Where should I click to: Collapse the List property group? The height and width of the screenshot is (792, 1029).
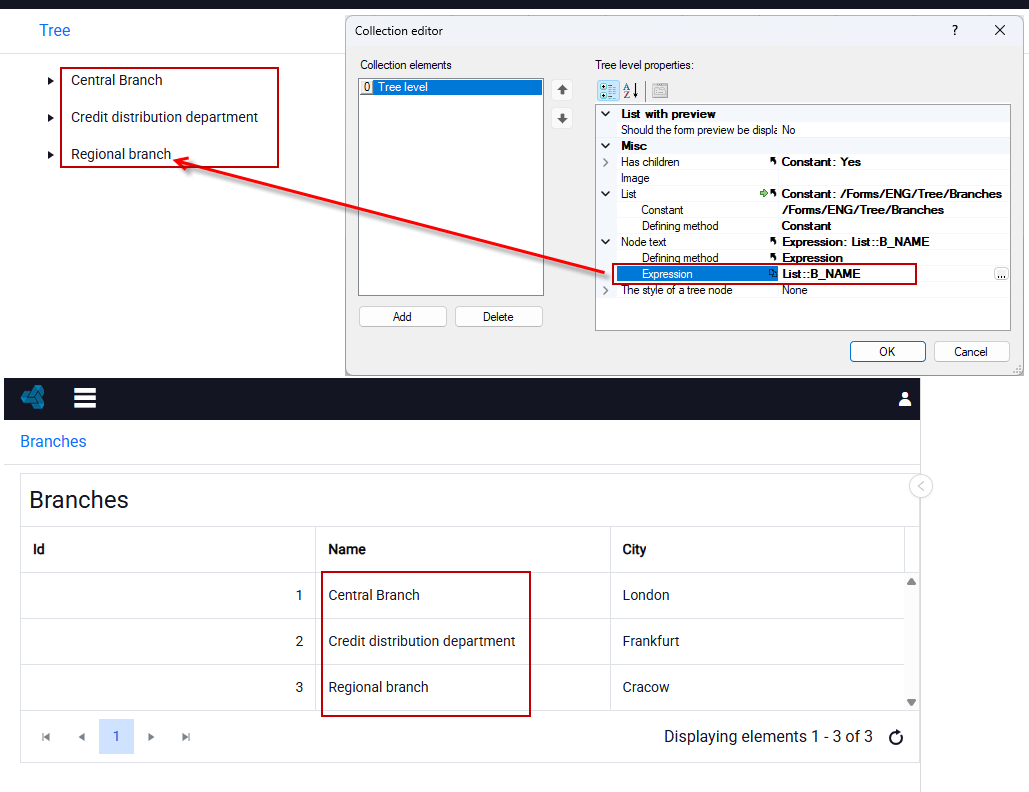(606, 194)
